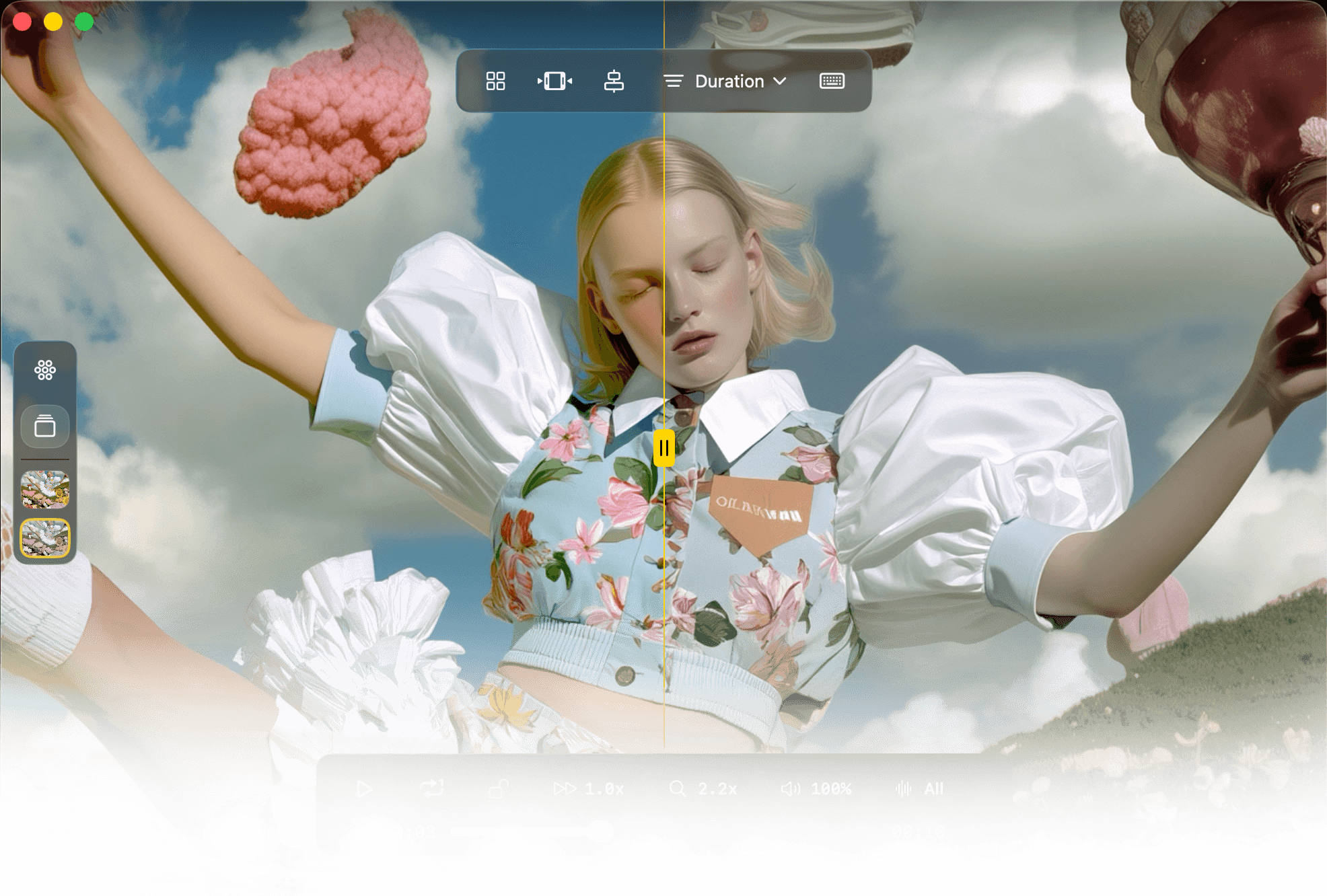Change the 1.0x playback speed

coord(589,788)
